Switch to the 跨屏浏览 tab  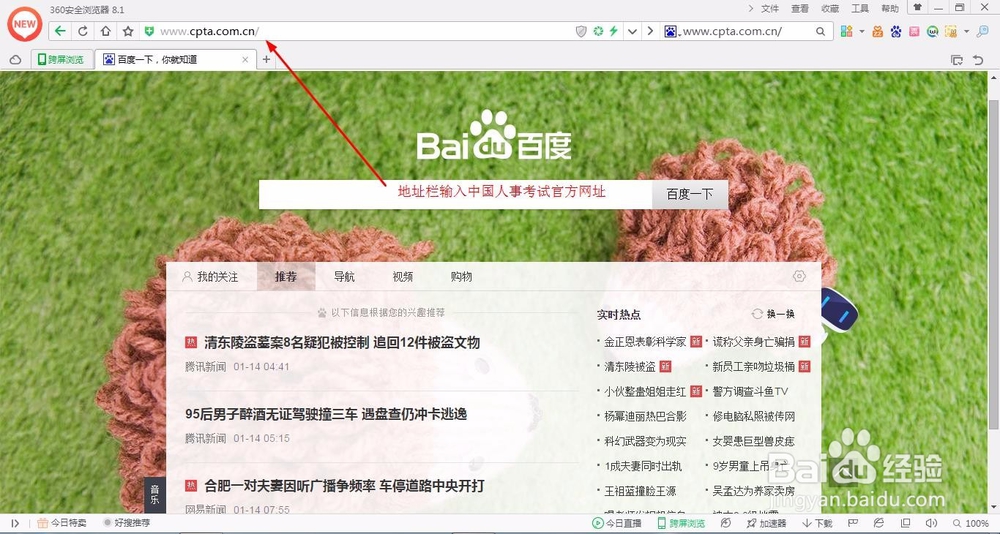[x=61, y=59]
